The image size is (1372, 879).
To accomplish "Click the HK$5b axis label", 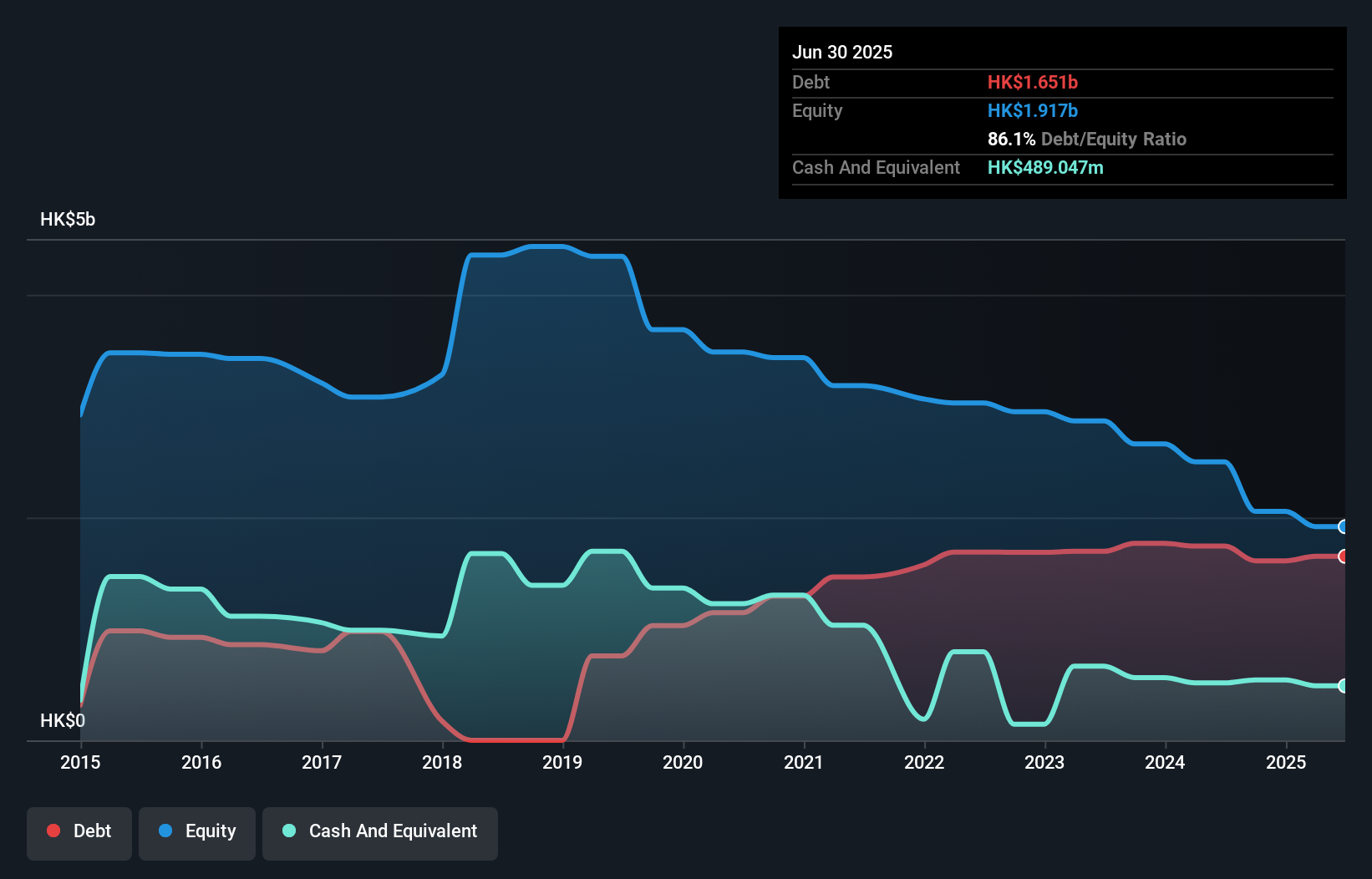I will click(x=67, y=219).
